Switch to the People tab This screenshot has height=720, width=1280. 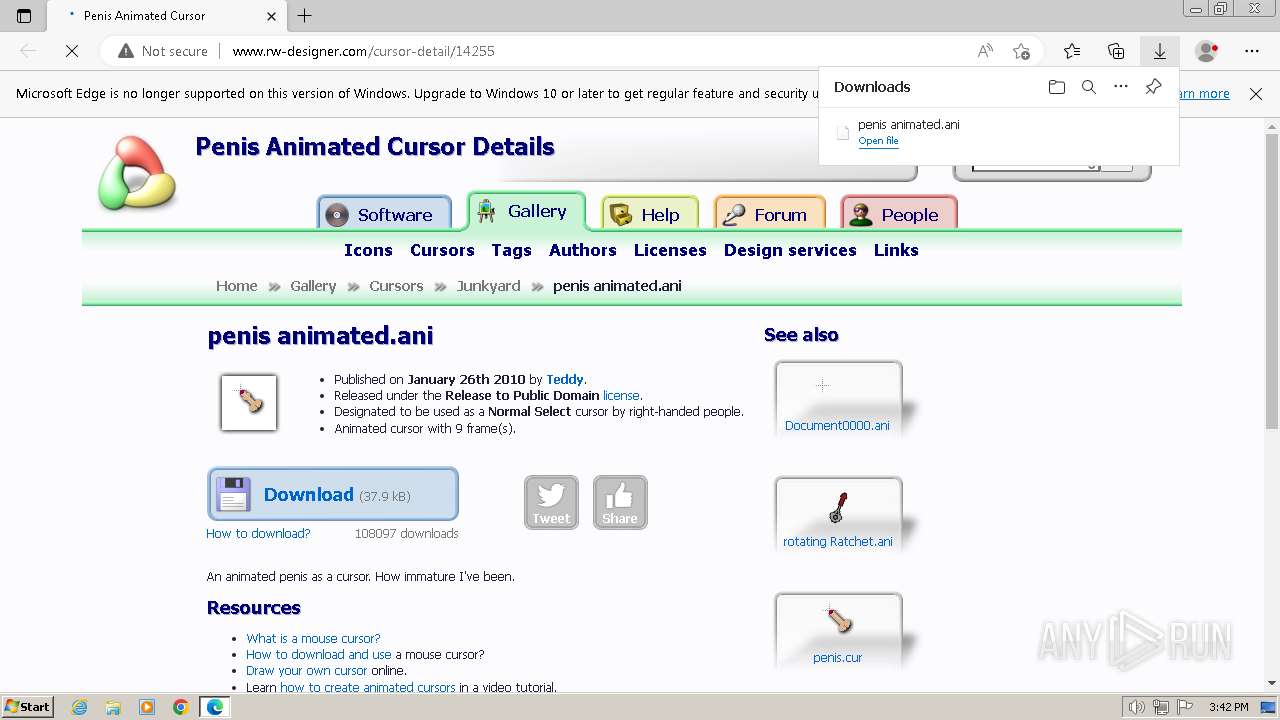(899, 214)
